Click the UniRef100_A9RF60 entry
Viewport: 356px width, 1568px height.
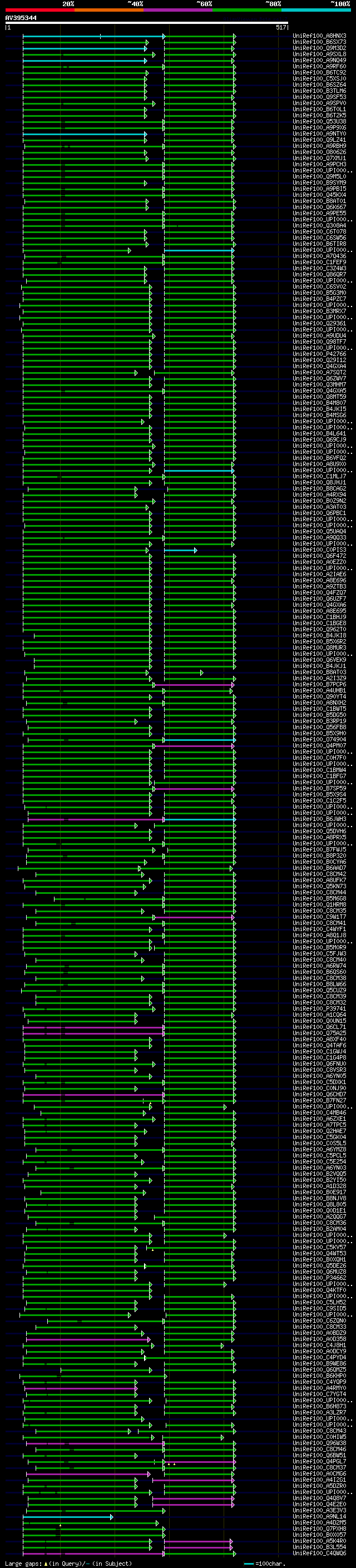pyautogui.click(x=319, y=66)
